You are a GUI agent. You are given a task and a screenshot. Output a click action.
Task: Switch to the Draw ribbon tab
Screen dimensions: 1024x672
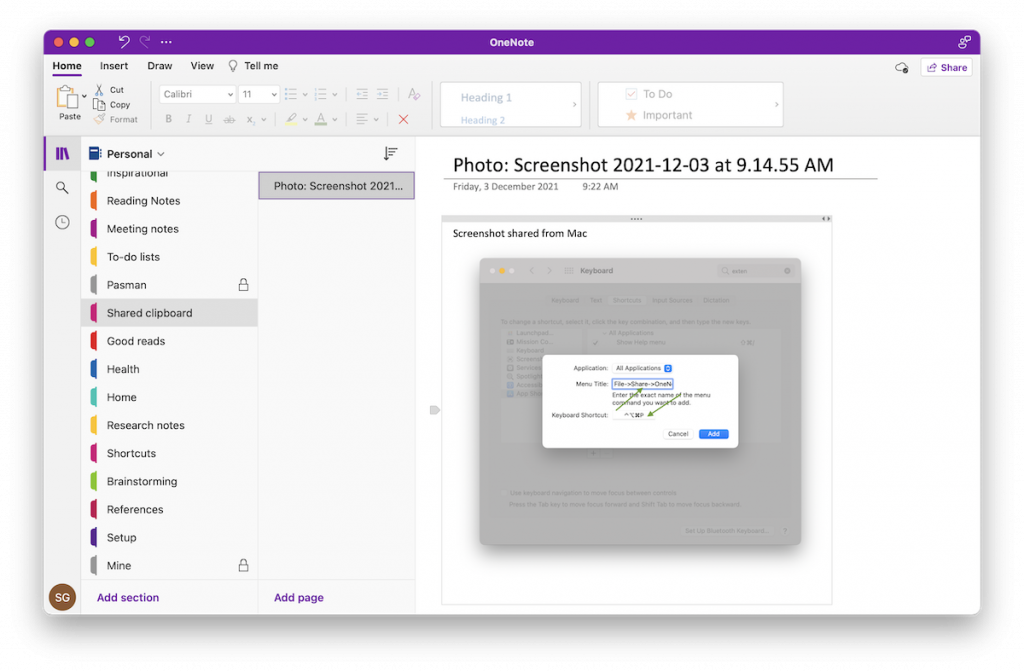tap(159, 66)
